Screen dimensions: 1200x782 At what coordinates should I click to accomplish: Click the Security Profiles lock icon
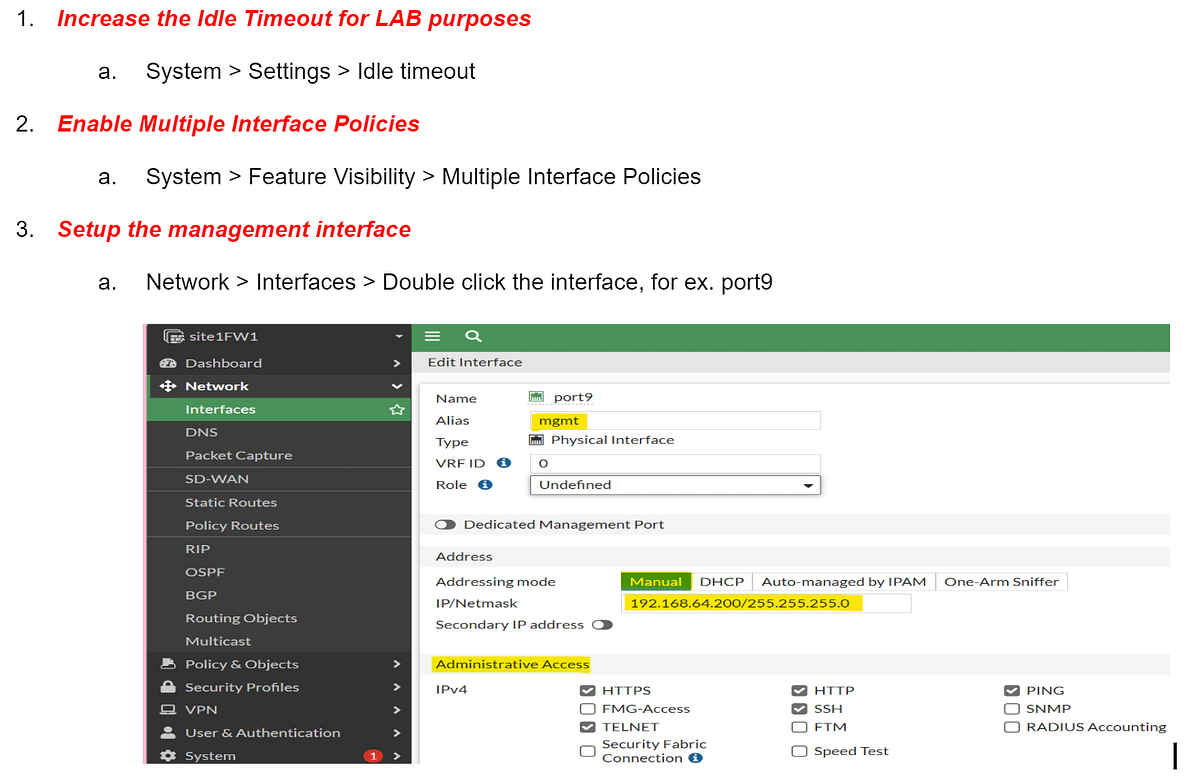[168, 687]
